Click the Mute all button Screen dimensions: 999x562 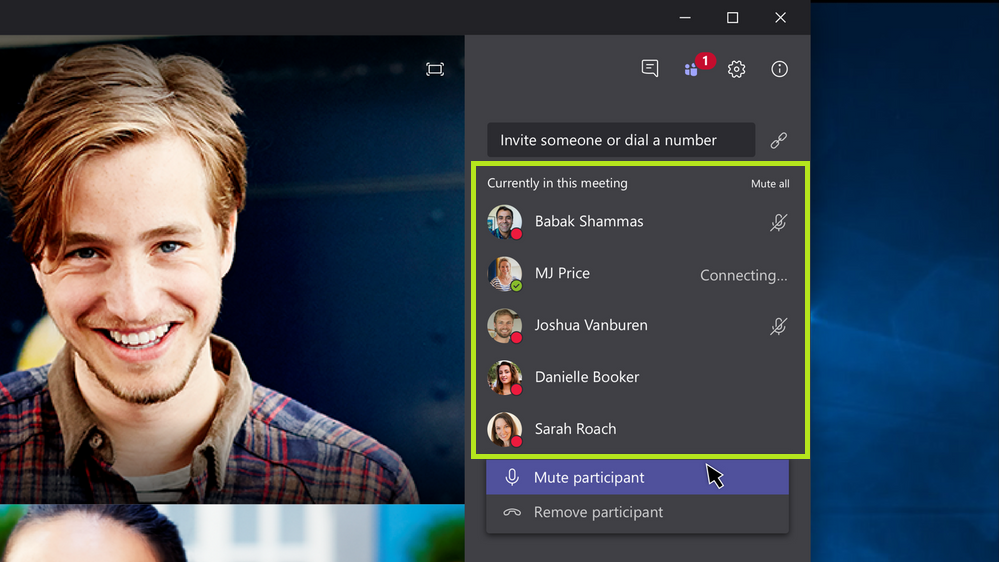[x=770, y=184]
